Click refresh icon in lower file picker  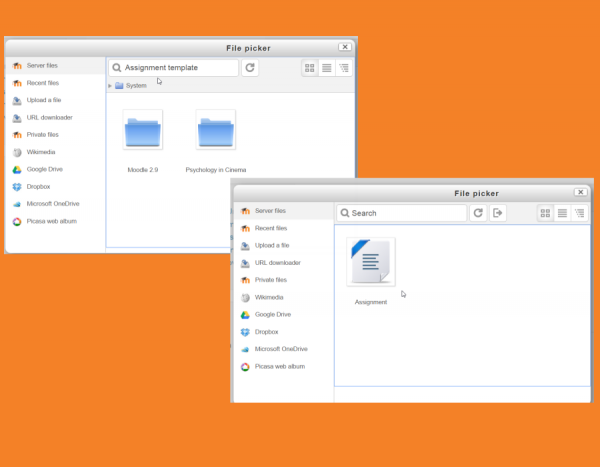[x=478, y=213]
